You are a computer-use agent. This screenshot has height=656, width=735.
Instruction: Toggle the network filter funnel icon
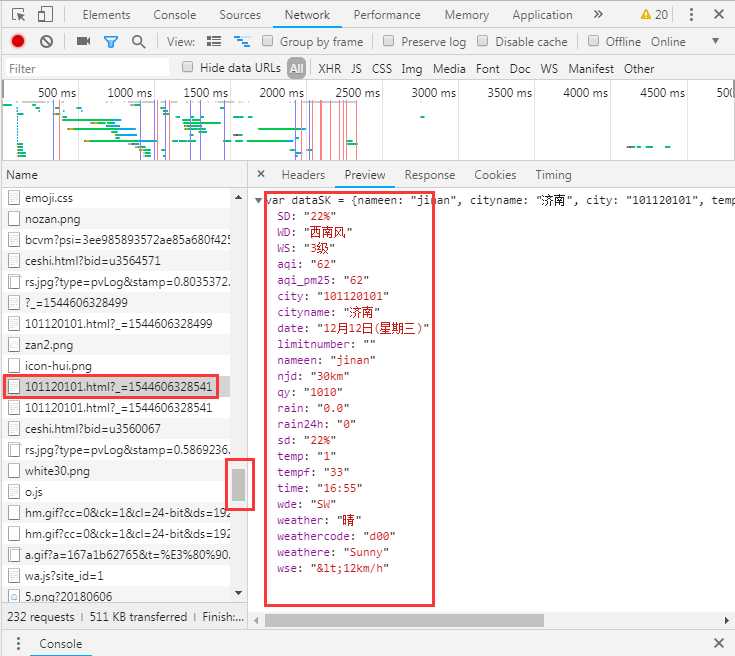[x=111, y=42]
